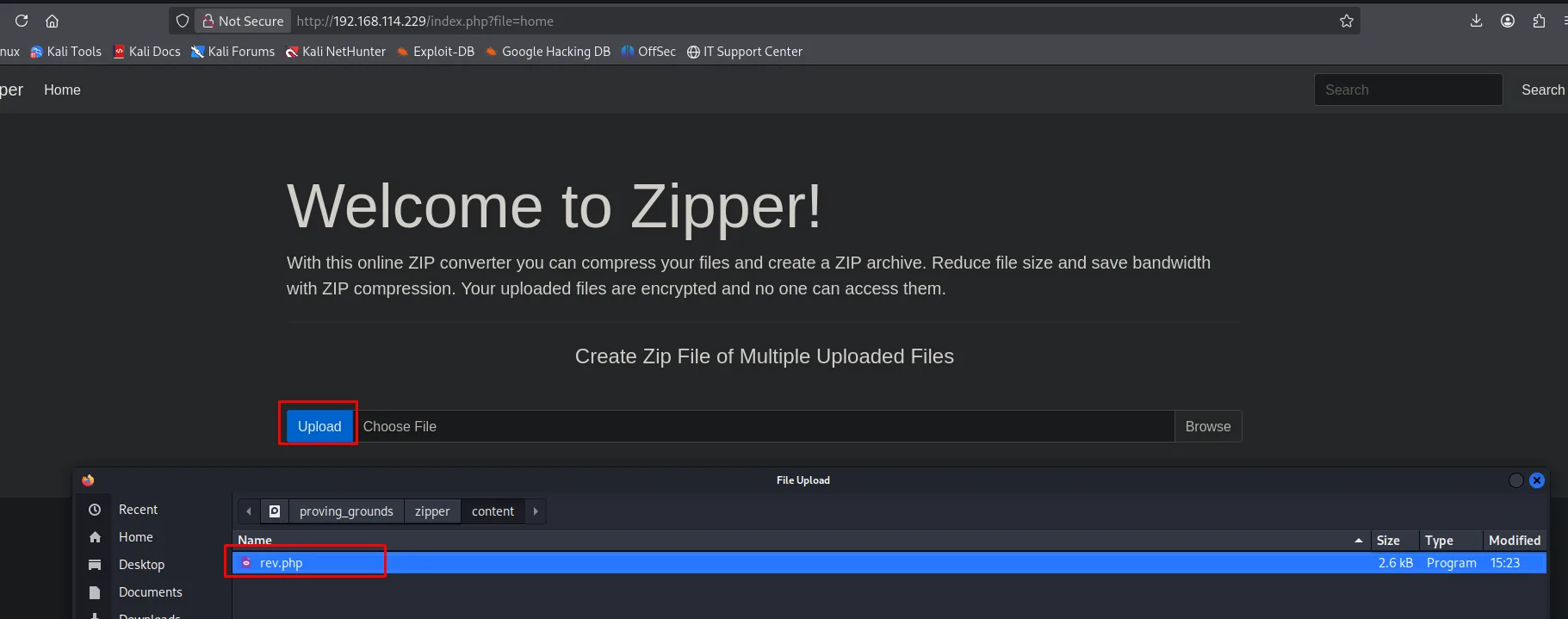Sort files by the Name column

pos(801,541)
